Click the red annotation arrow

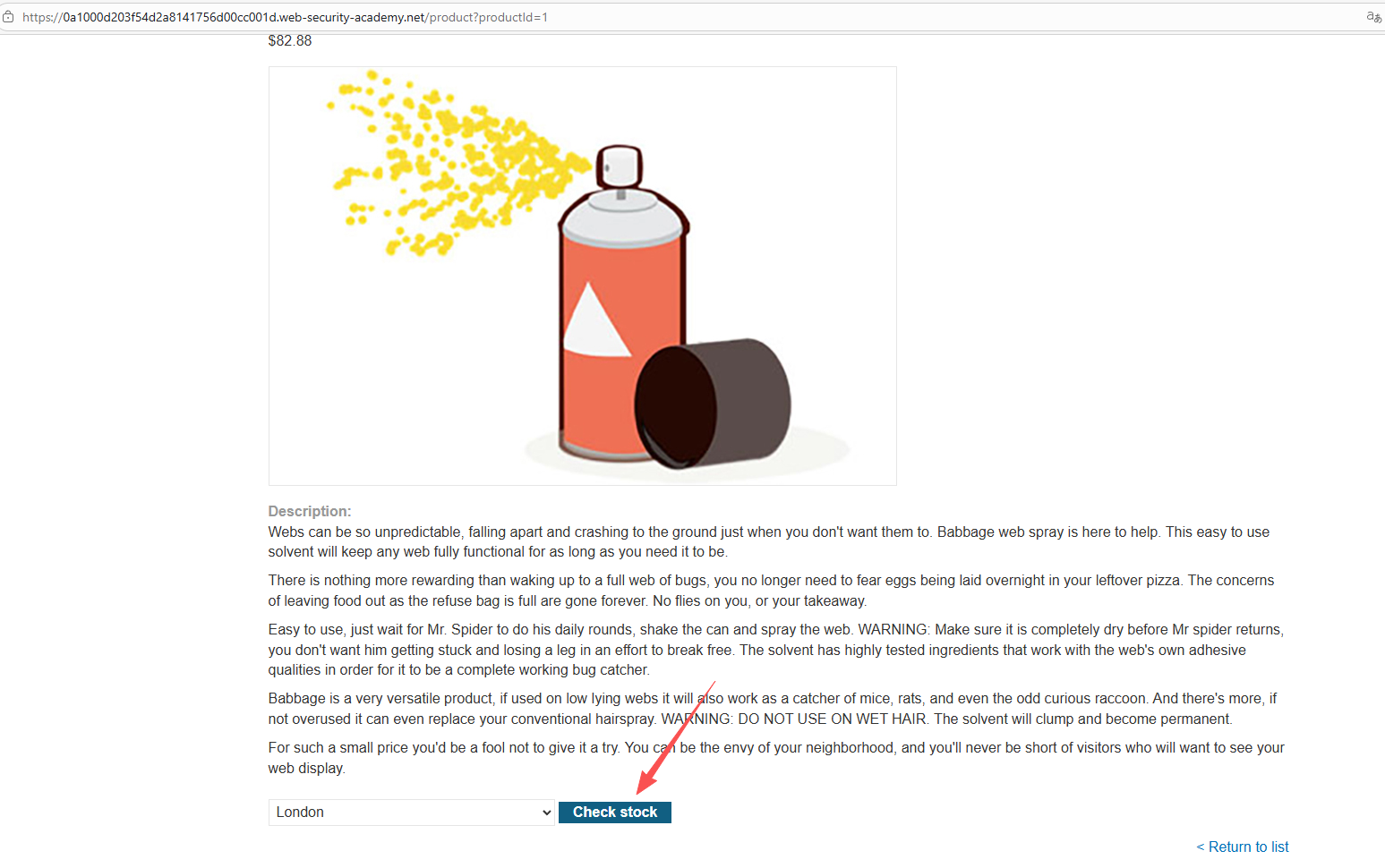(x=675, y=738)
